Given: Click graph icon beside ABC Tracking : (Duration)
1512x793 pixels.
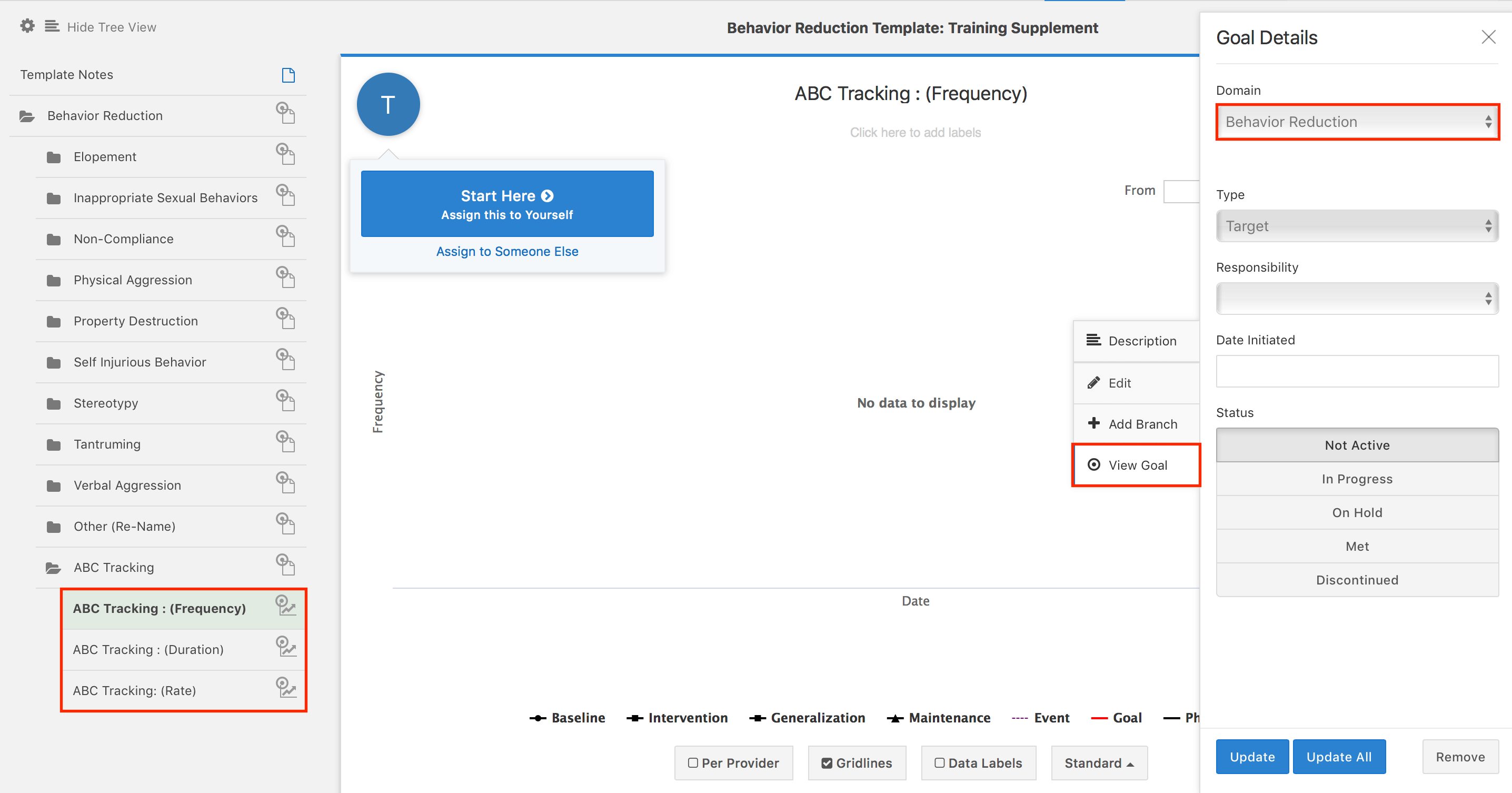Looking at the screenshot, I should 286,647.
